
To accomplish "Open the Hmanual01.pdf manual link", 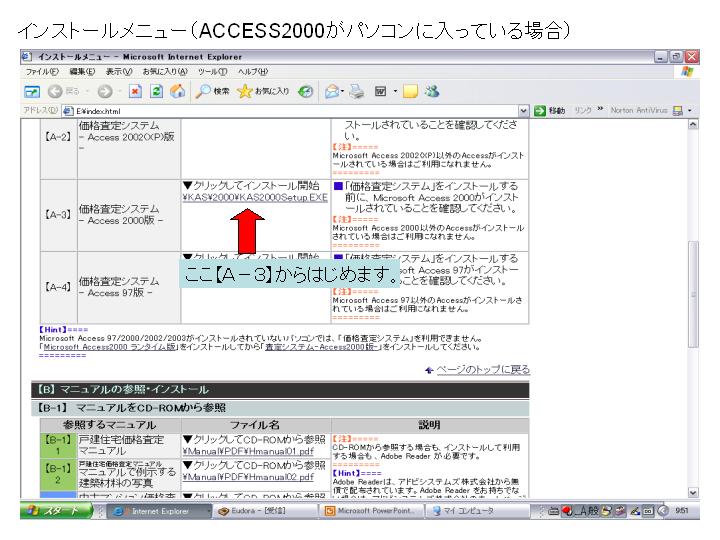I will [x=248, y=451].
